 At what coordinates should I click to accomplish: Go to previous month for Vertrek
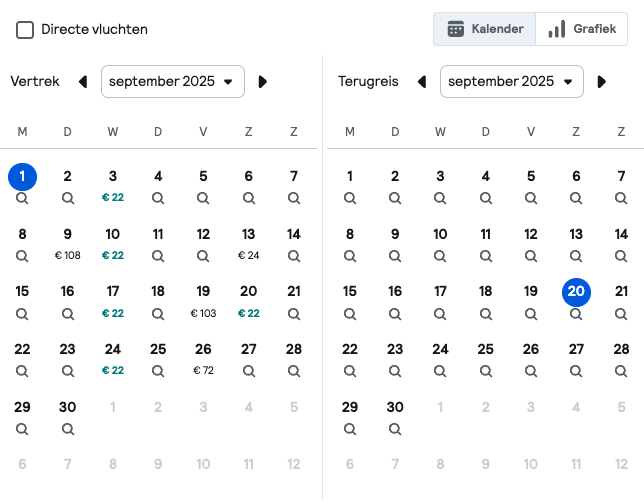click(x=83, y=82)
